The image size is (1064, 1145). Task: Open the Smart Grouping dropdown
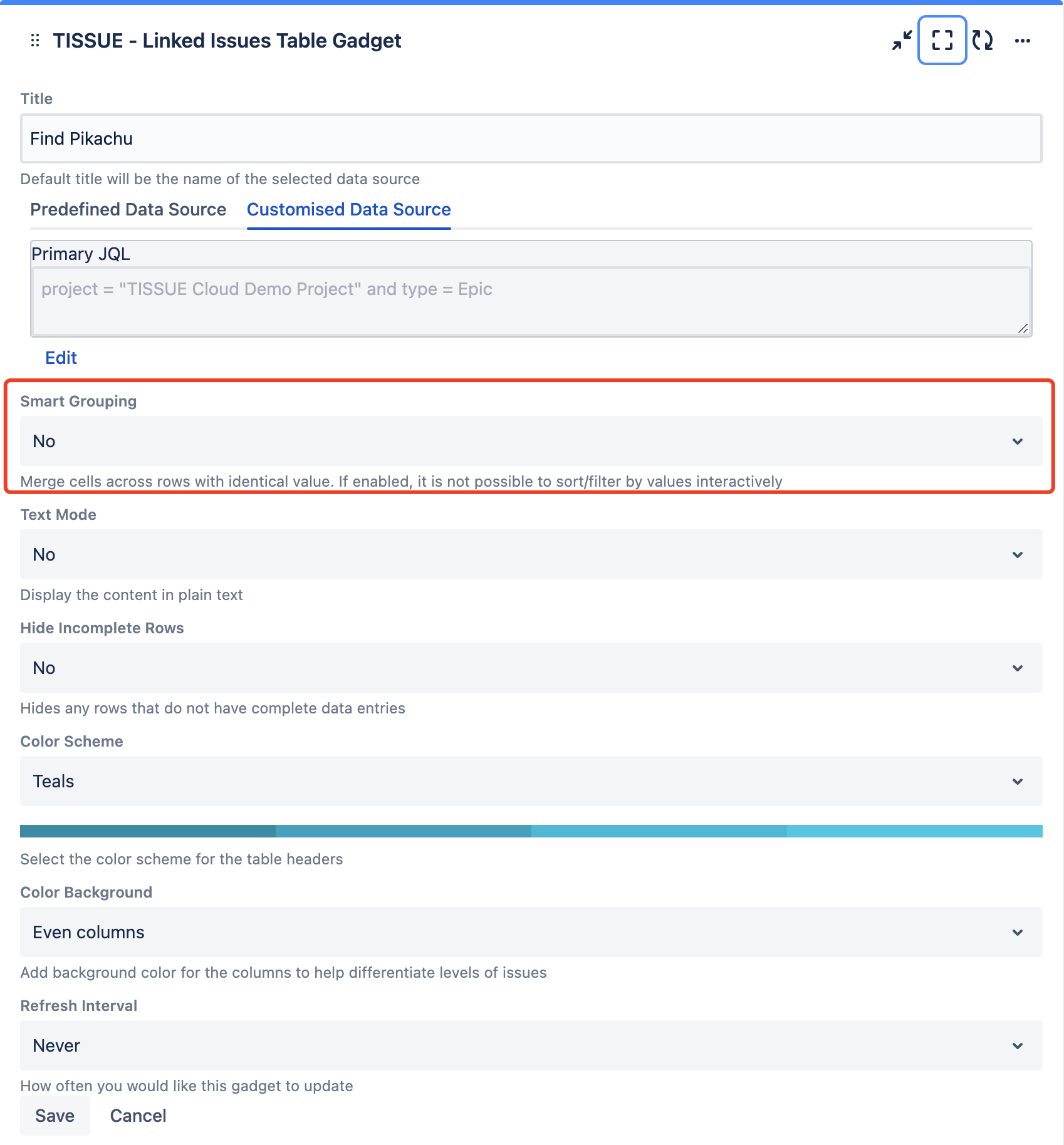[531, 441]
